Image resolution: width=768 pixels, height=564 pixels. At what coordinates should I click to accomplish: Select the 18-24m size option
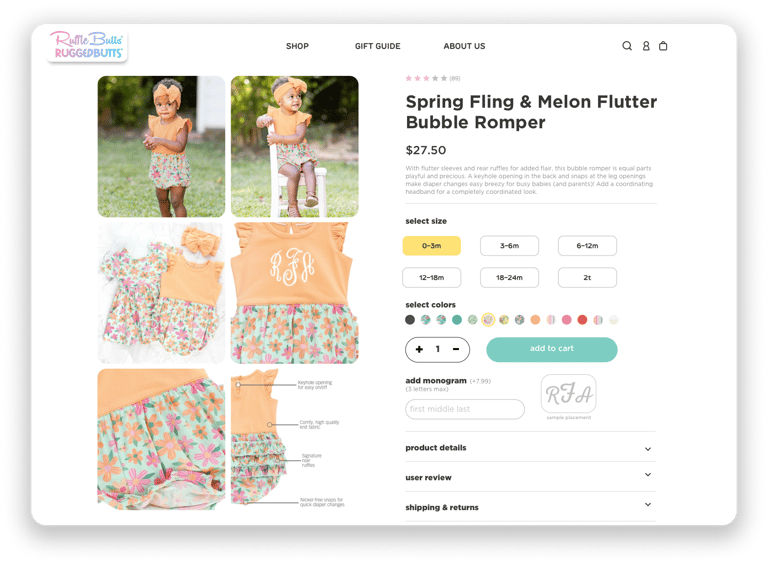click(509, 278)
